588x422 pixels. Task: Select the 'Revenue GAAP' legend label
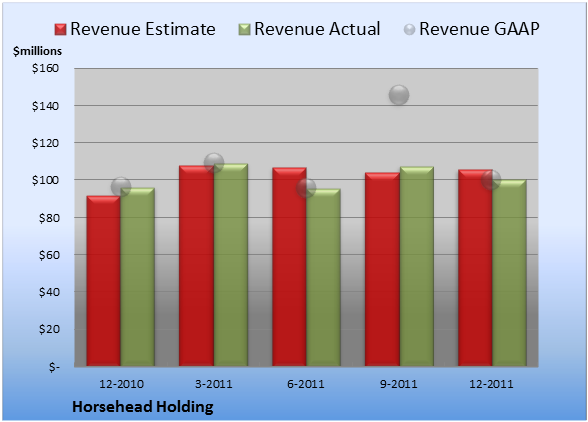point(479,29)
